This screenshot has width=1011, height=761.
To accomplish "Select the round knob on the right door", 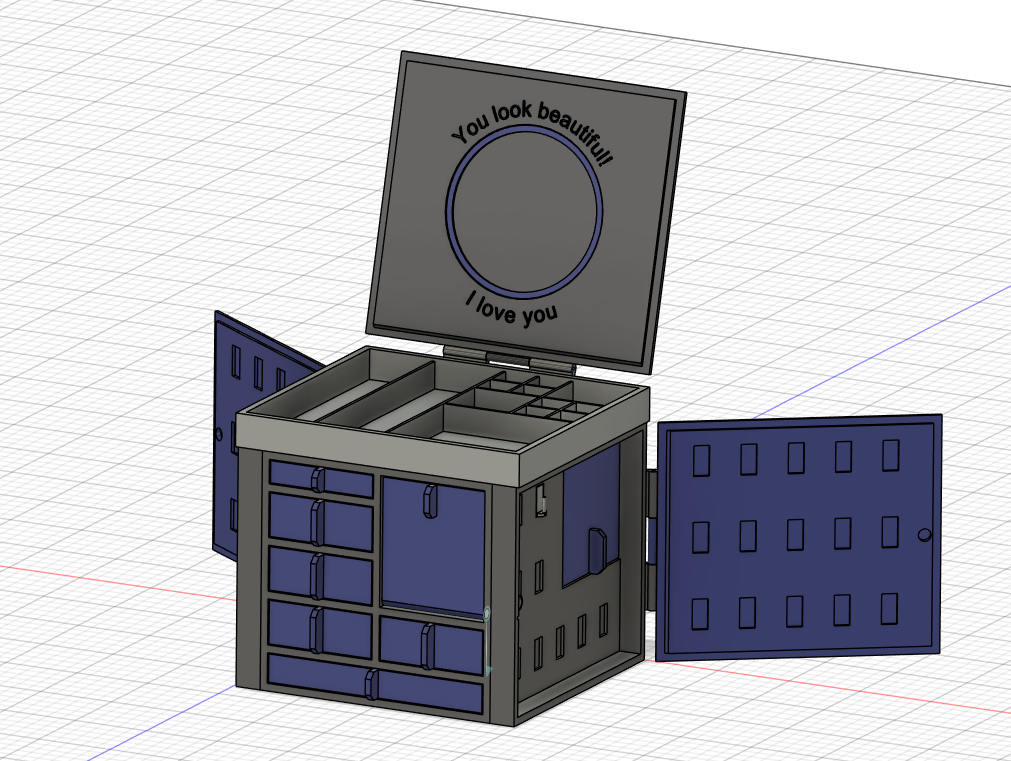I will pyautogui.click(x=924, y=534).
